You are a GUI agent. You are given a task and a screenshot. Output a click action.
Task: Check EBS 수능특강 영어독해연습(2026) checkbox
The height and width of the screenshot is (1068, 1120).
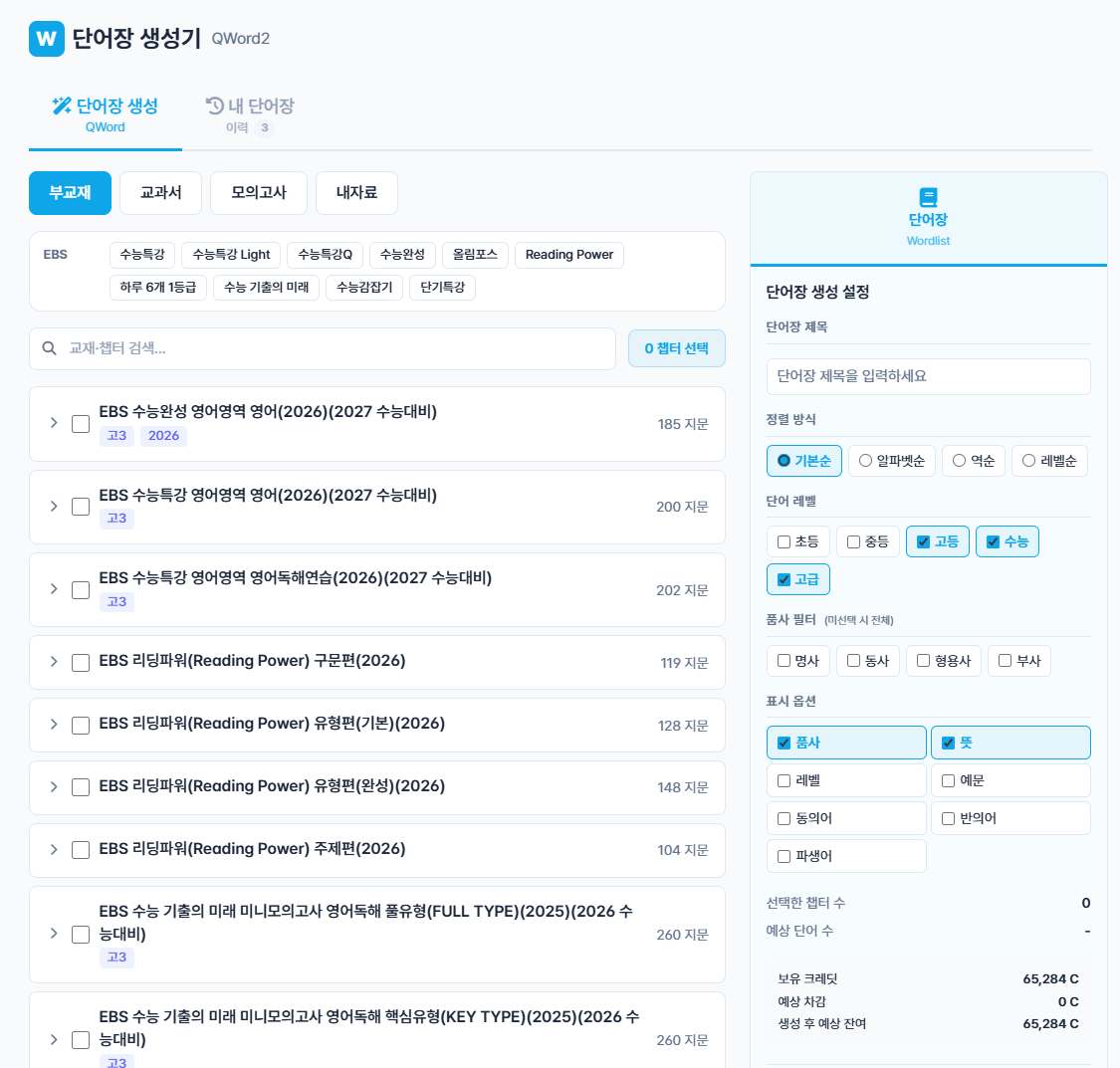click(81, 590)
